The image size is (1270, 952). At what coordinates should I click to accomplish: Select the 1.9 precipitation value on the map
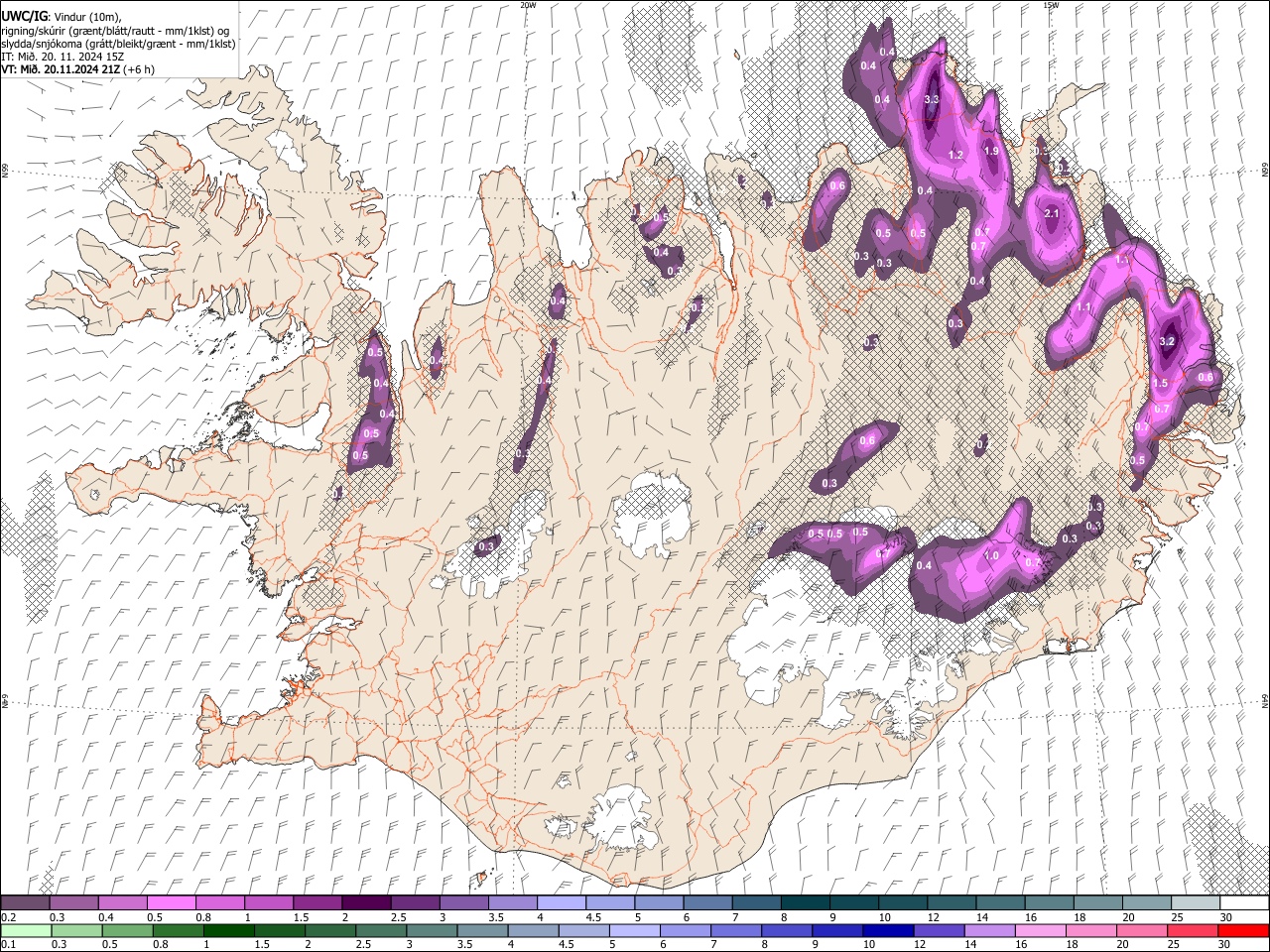[x=991, y=151]
